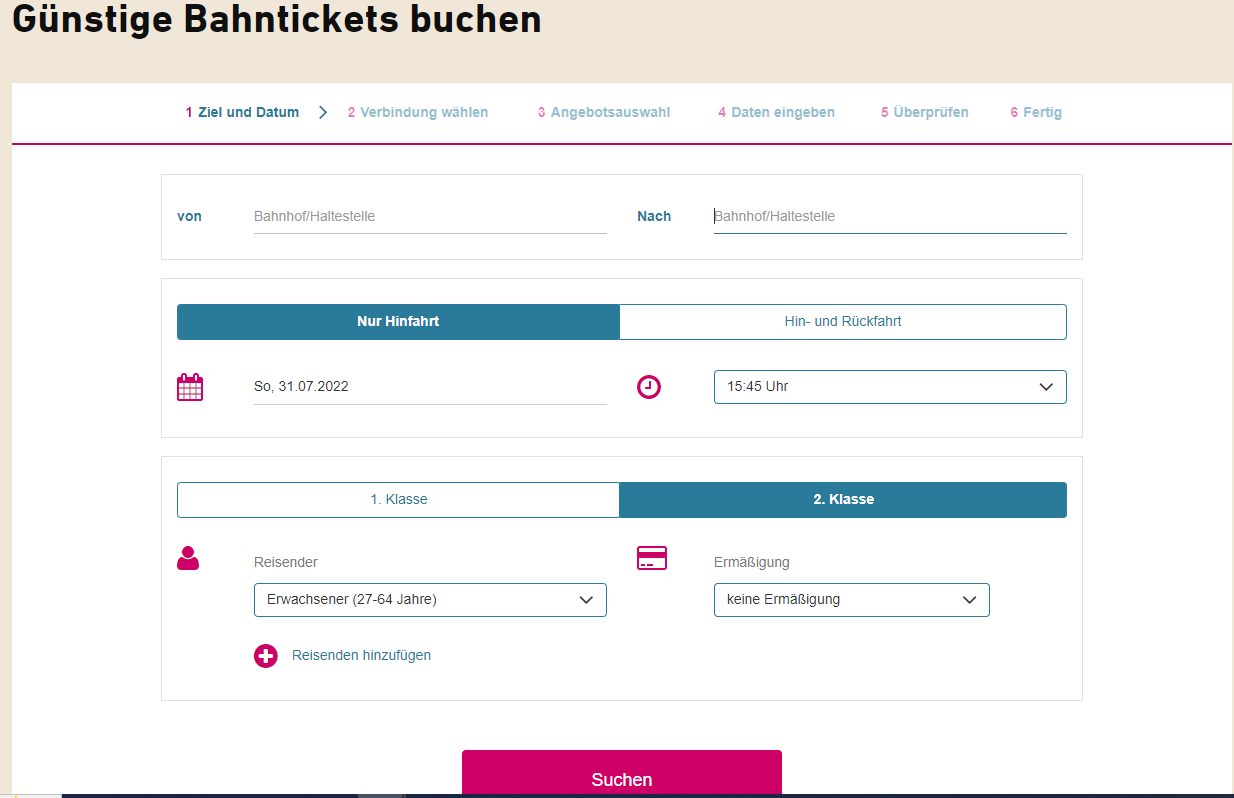
Task: Click the von Bahnhof/Haltestelle input field
Action: 430,216
